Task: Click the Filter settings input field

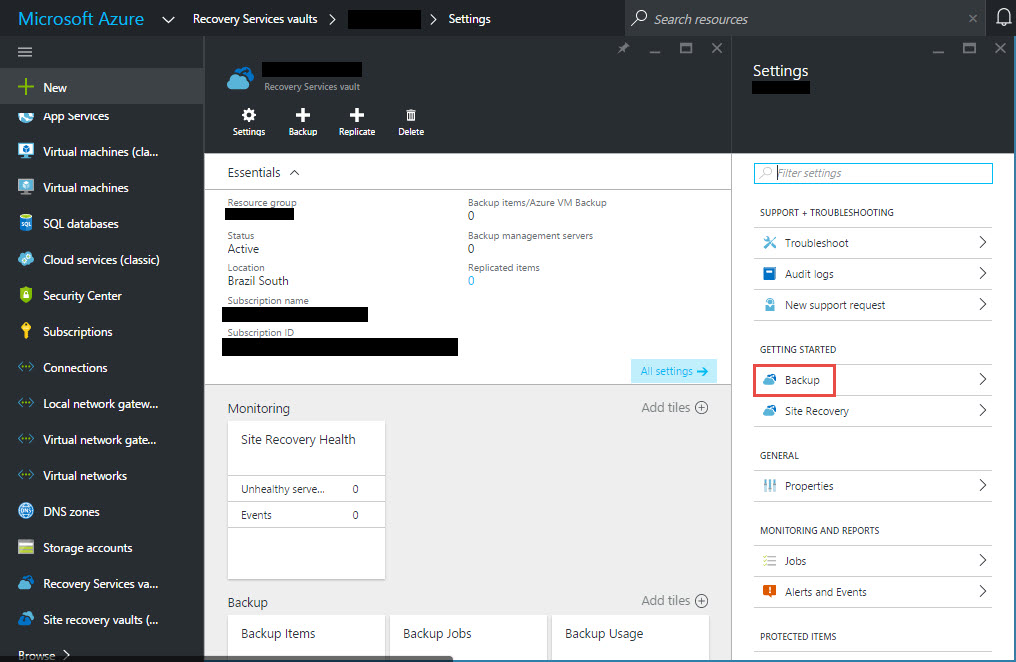Action: pos(872,173)
